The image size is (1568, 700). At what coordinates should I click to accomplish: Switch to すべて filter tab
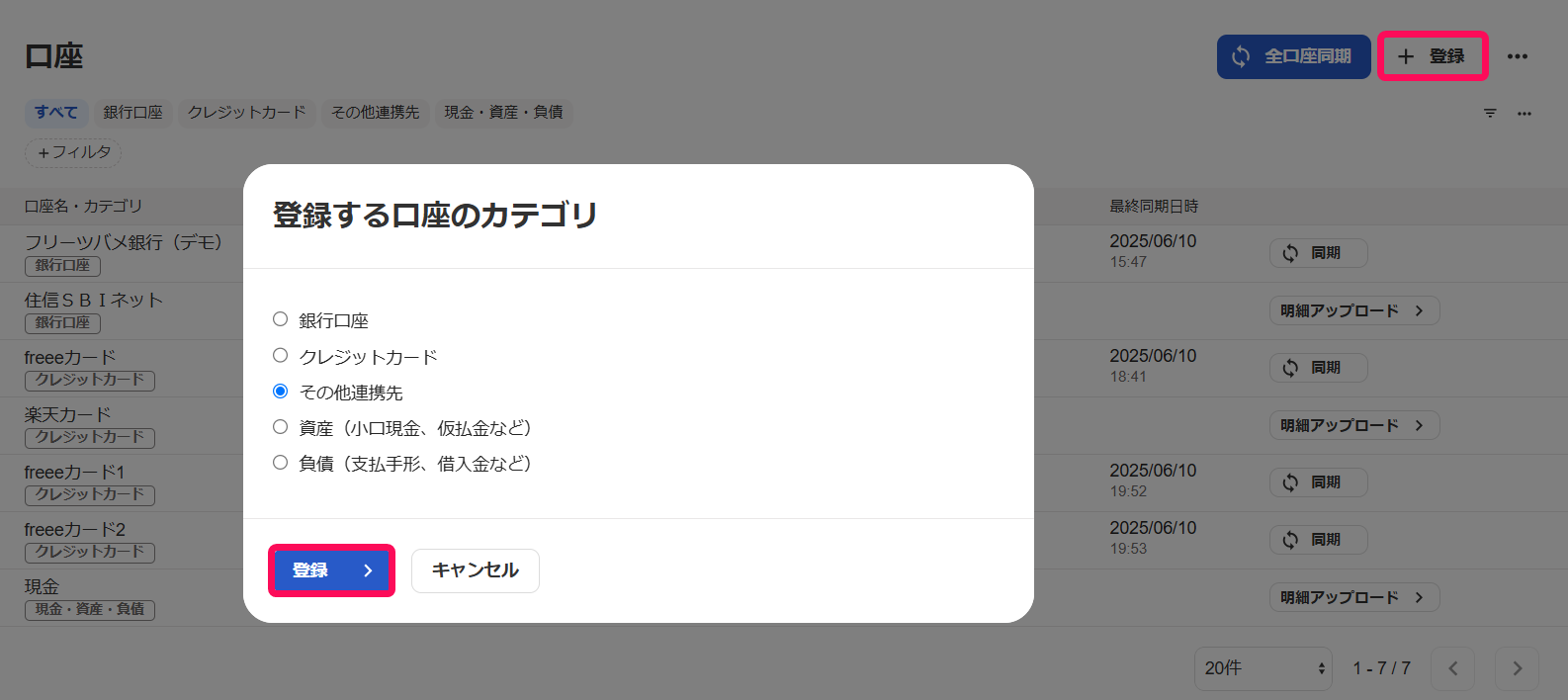coord(56,113)
